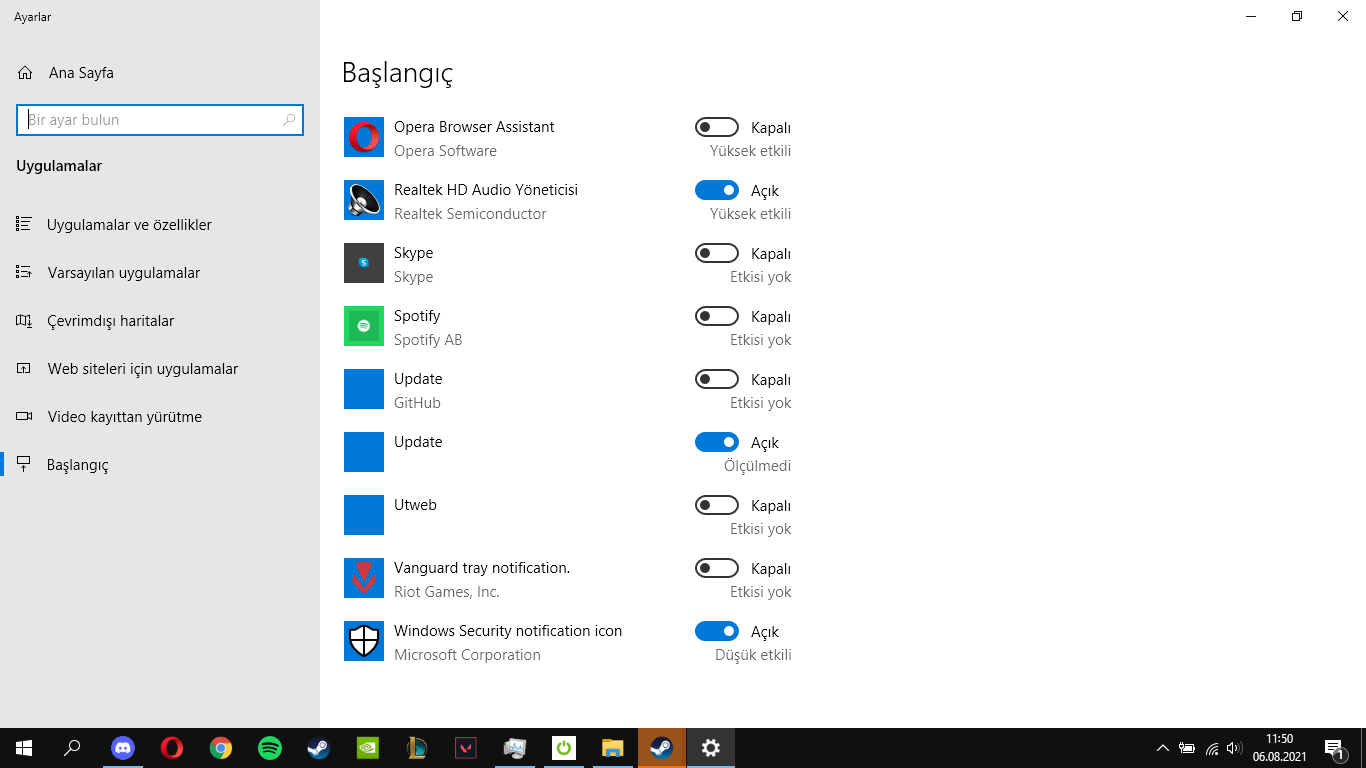Click the 'Realtek Semiconductor' publisher text
Viewport: 1366px width, 768px height.
pyautogui.click(x=470, y=214)
